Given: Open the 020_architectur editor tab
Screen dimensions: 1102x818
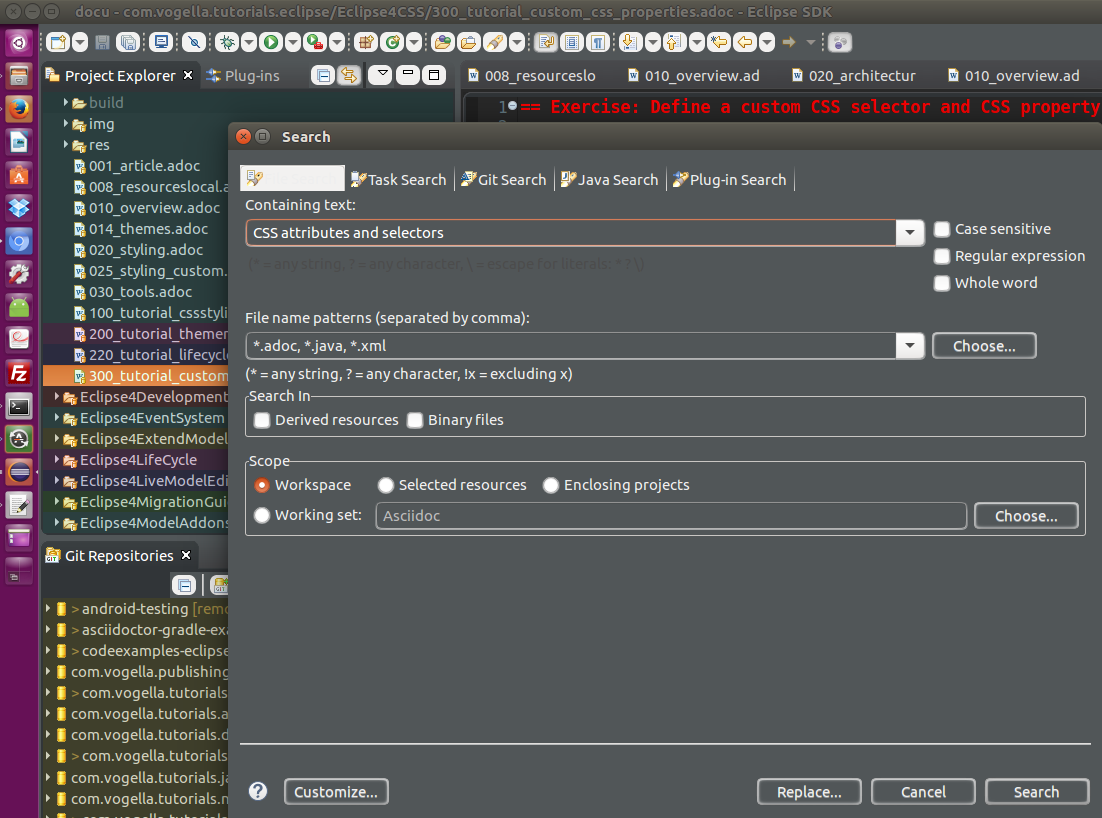Looking at the screenshot, I should (x=853, y=76).
